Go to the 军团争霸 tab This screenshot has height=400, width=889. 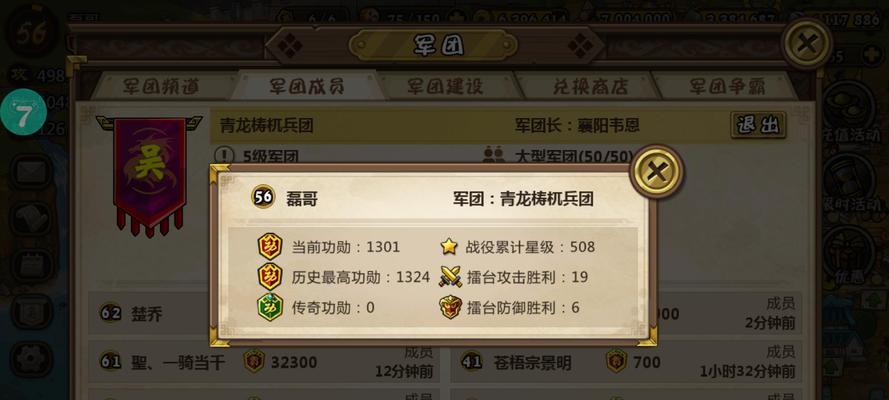coord(727,87)
